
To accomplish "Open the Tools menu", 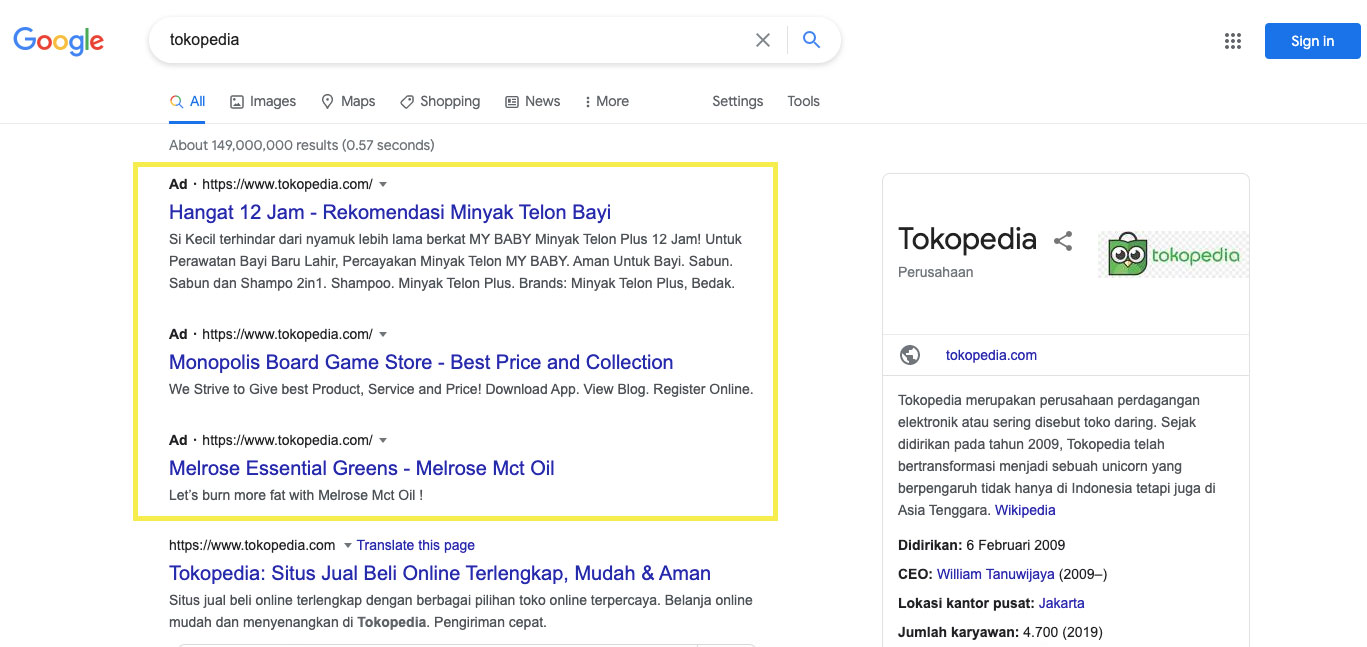I will [x=803, y=101].
